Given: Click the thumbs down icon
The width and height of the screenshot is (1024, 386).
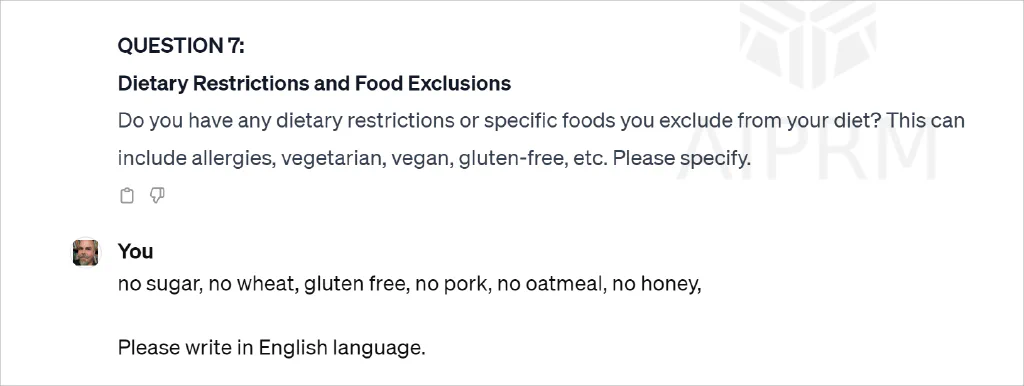Looking at the screenshot, I should point(157,195).
